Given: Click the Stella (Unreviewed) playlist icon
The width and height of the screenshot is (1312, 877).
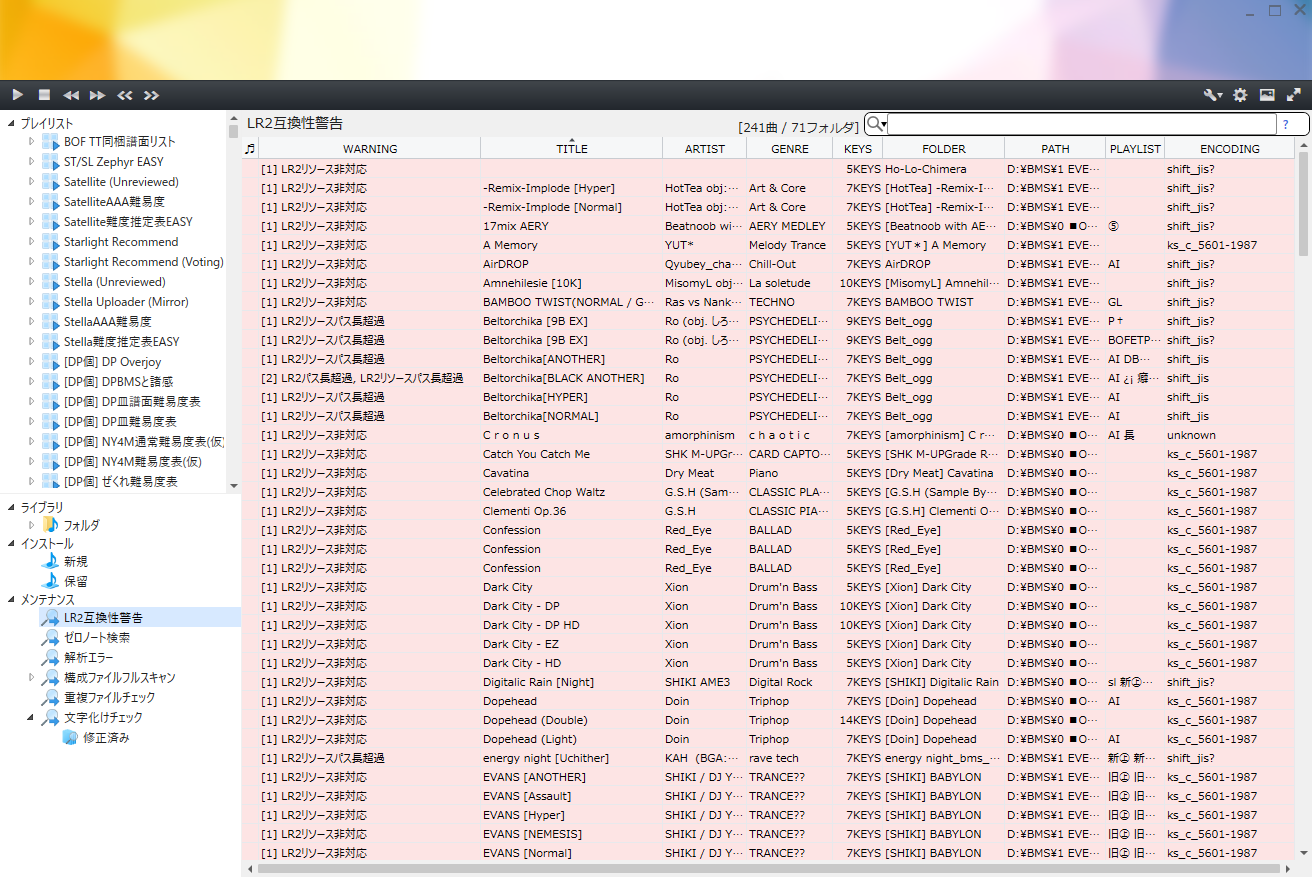Looking at the screenshot, I should pos(51,282).
